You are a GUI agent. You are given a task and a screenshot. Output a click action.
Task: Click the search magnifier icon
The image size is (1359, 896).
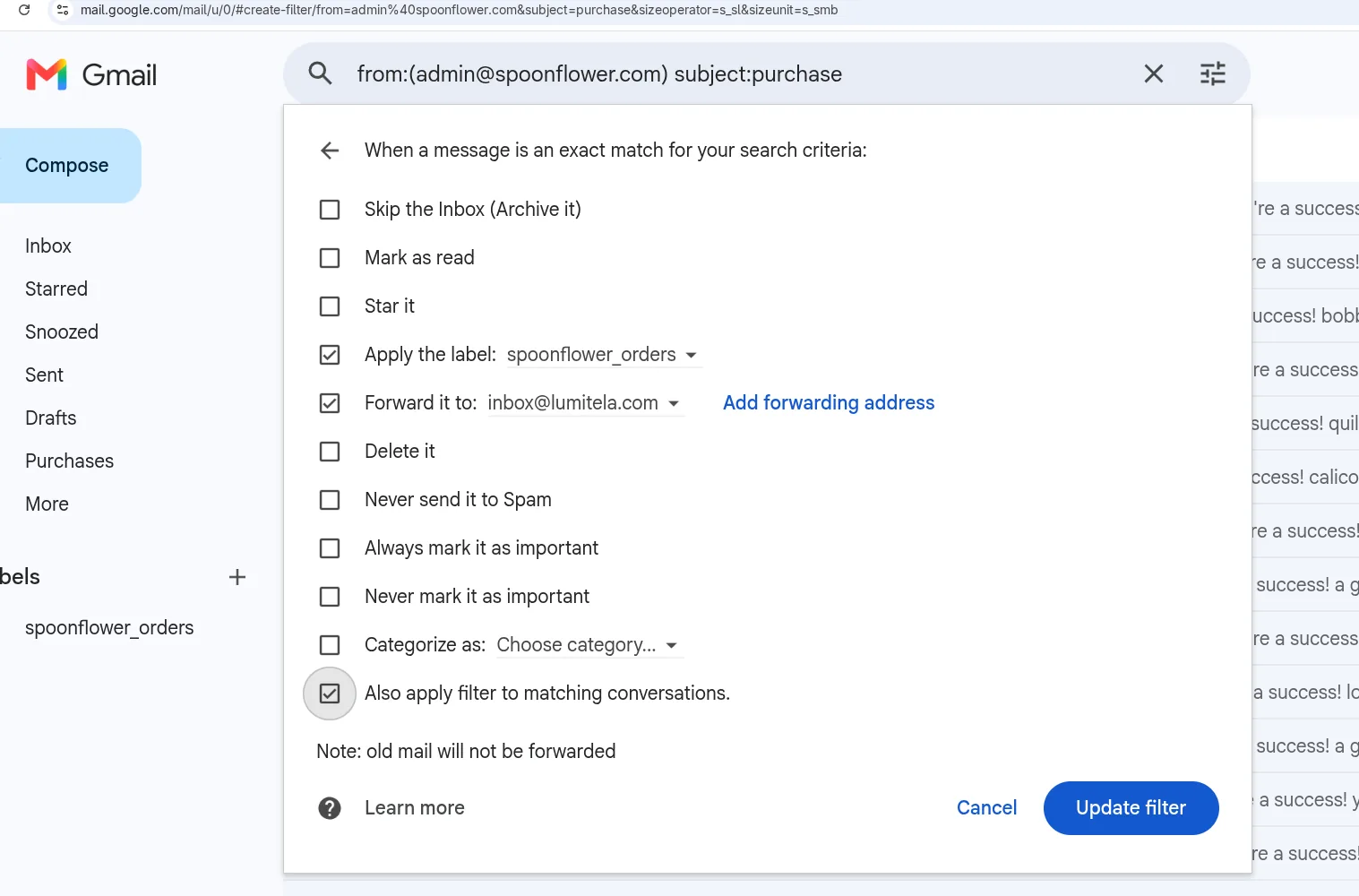click(x=320, y=73)
